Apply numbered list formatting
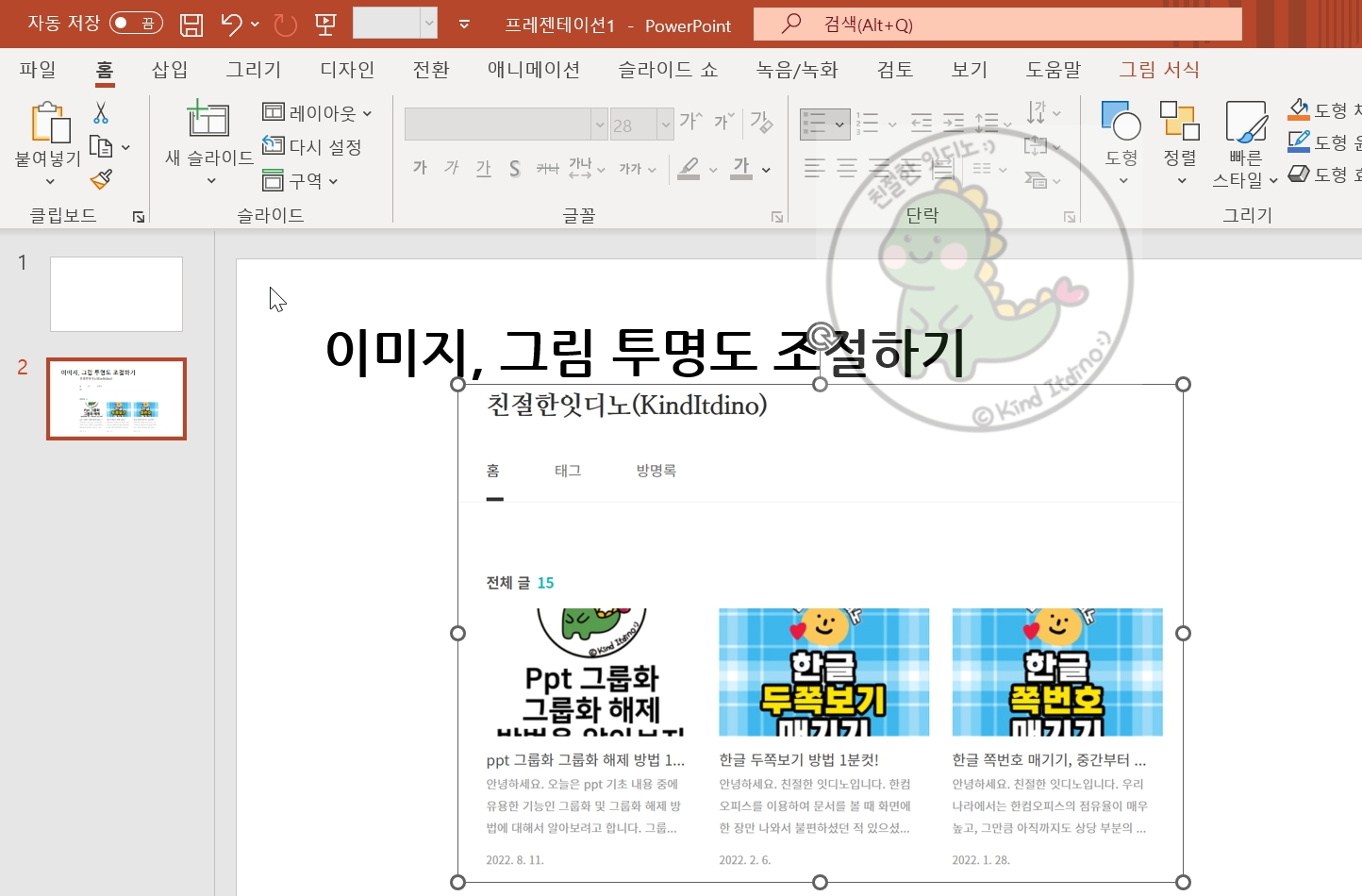Image resolution: width=1362 pixels, height=896 pixels. pyautogui.click(x=867, y=123)
